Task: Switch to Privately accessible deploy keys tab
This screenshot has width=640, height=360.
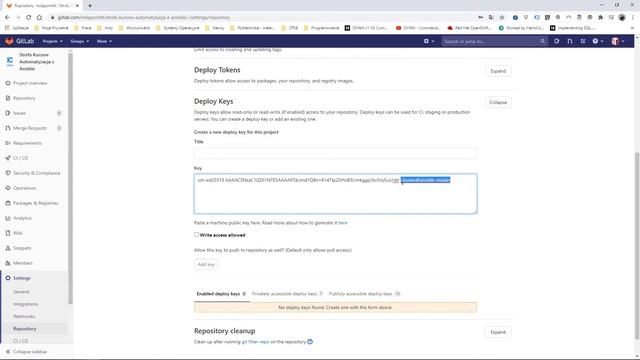Action: coord(287,294)
